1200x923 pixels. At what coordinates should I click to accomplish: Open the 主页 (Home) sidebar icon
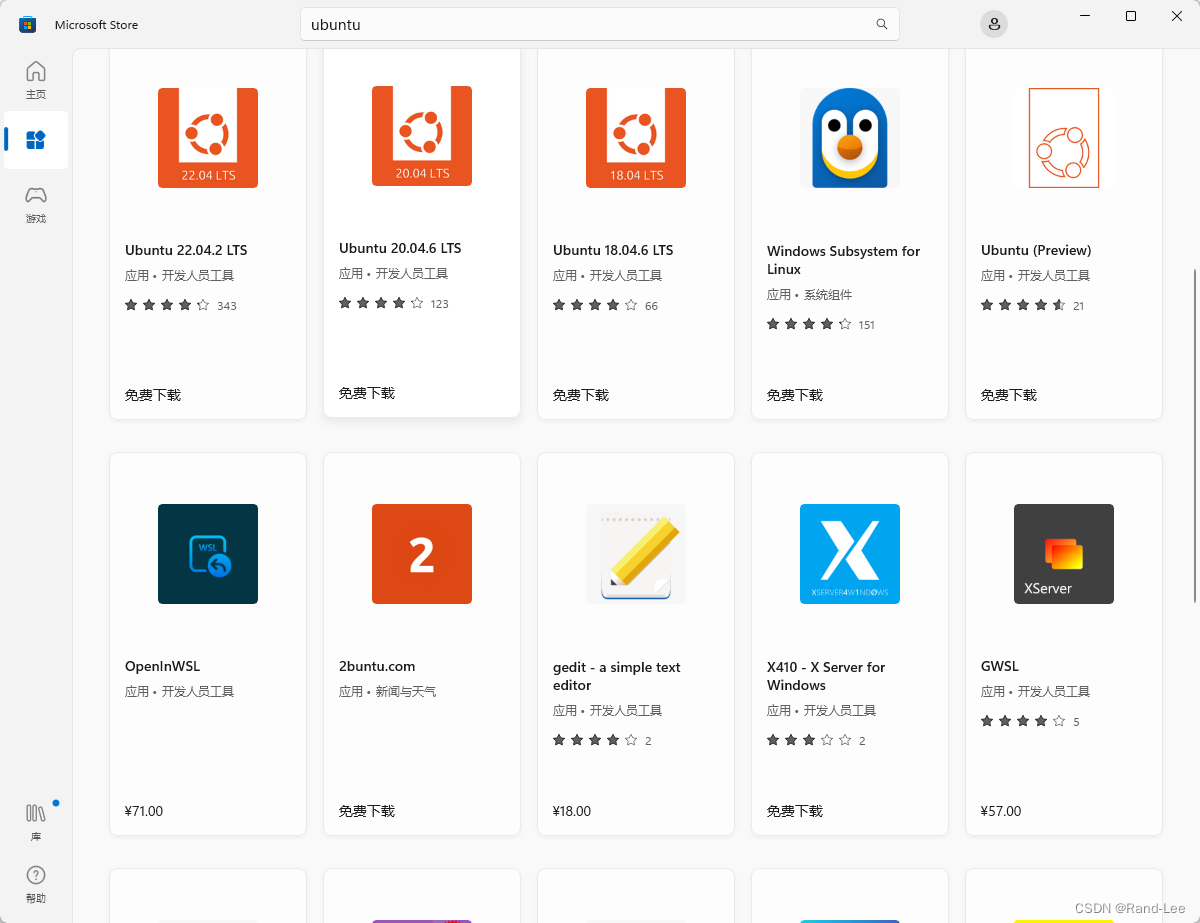pos(36,80)
